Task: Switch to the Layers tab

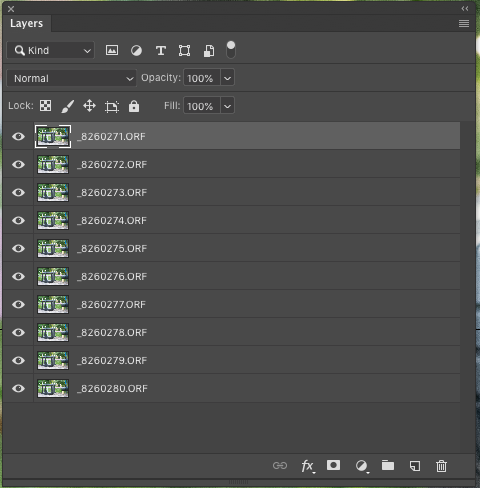Action: click(27, 23)
